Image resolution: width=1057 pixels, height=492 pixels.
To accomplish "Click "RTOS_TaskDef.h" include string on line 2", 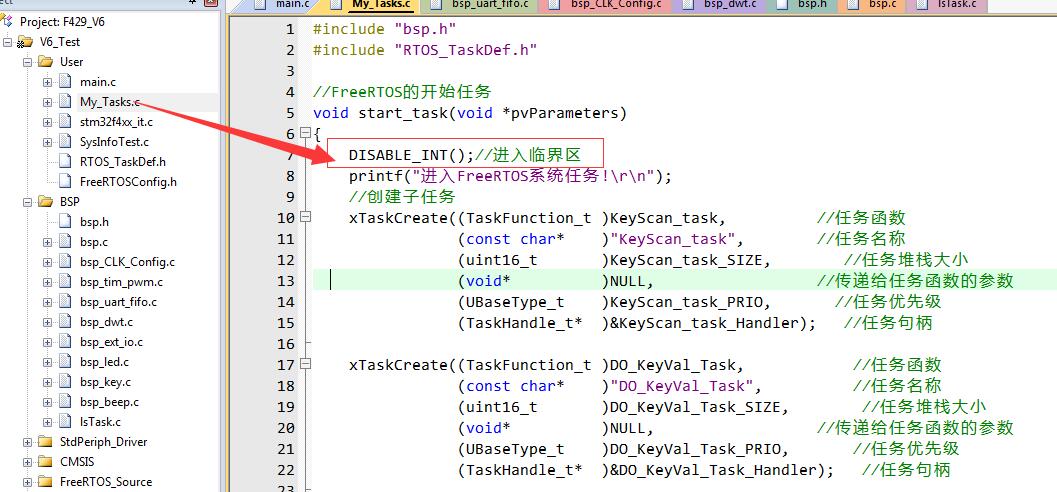I will [x=465, y=50].
